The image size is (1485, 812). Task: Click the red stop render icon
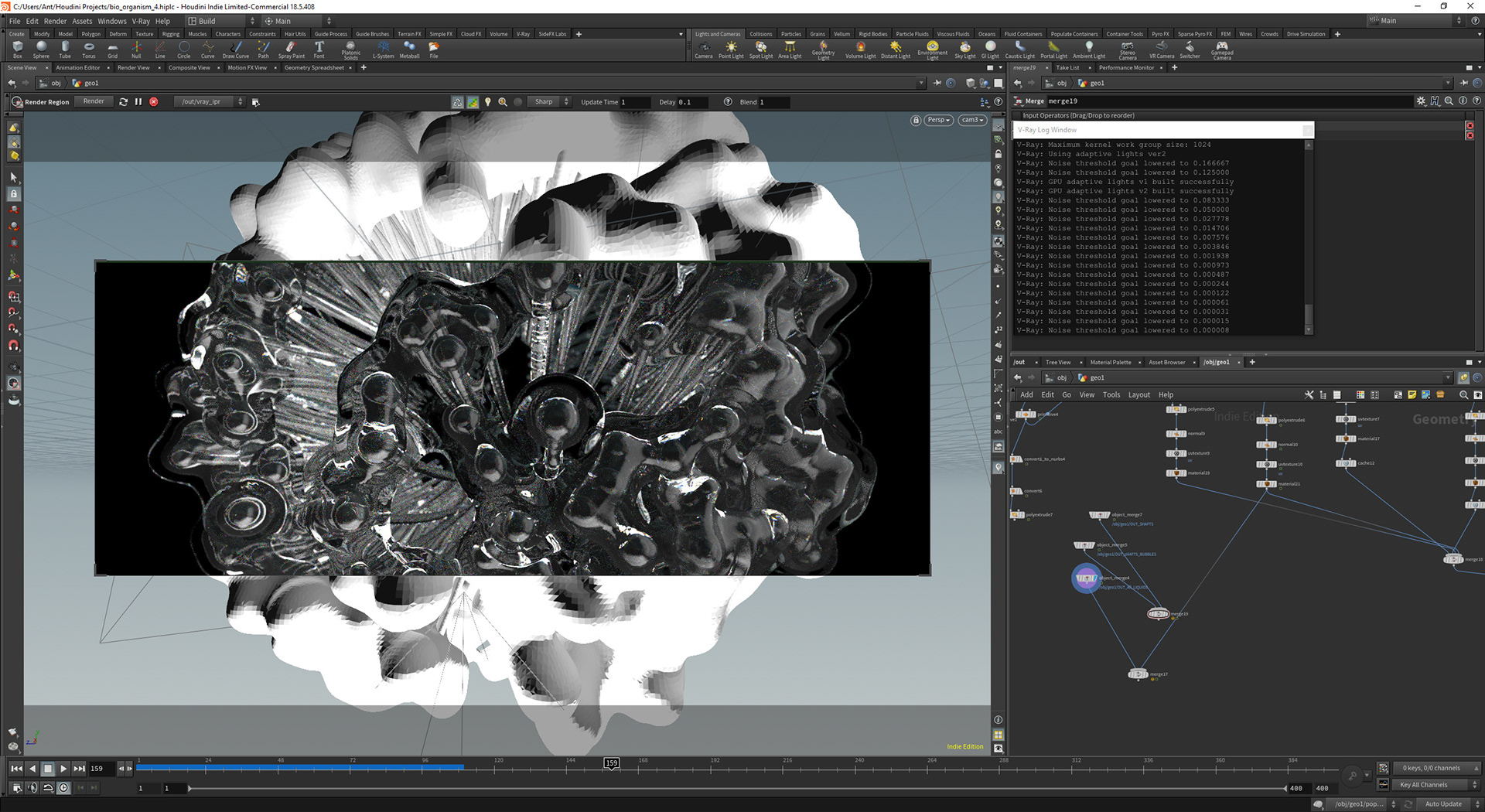pyautogui.click(x=154, y=102)
